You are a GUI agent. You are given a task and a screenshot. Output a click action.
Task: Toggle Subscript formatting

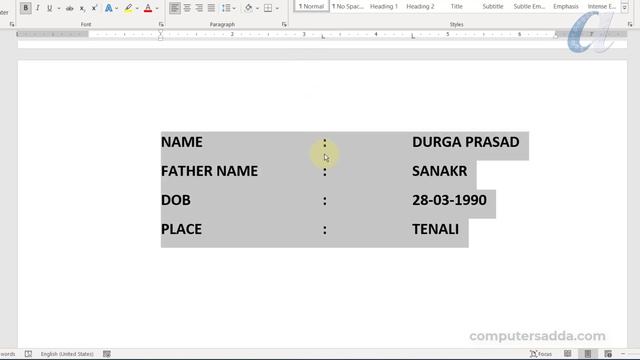[x=82, y=8]
